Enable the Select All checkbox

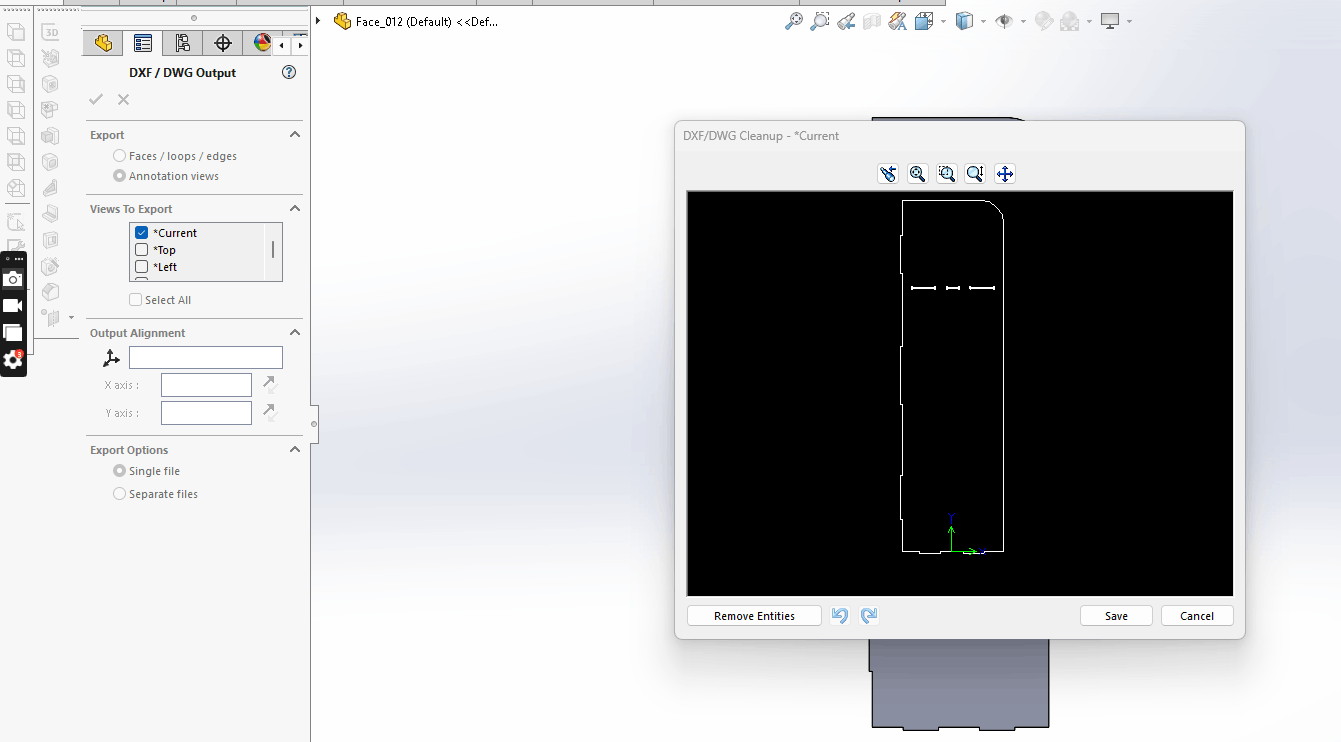(136, 300)
